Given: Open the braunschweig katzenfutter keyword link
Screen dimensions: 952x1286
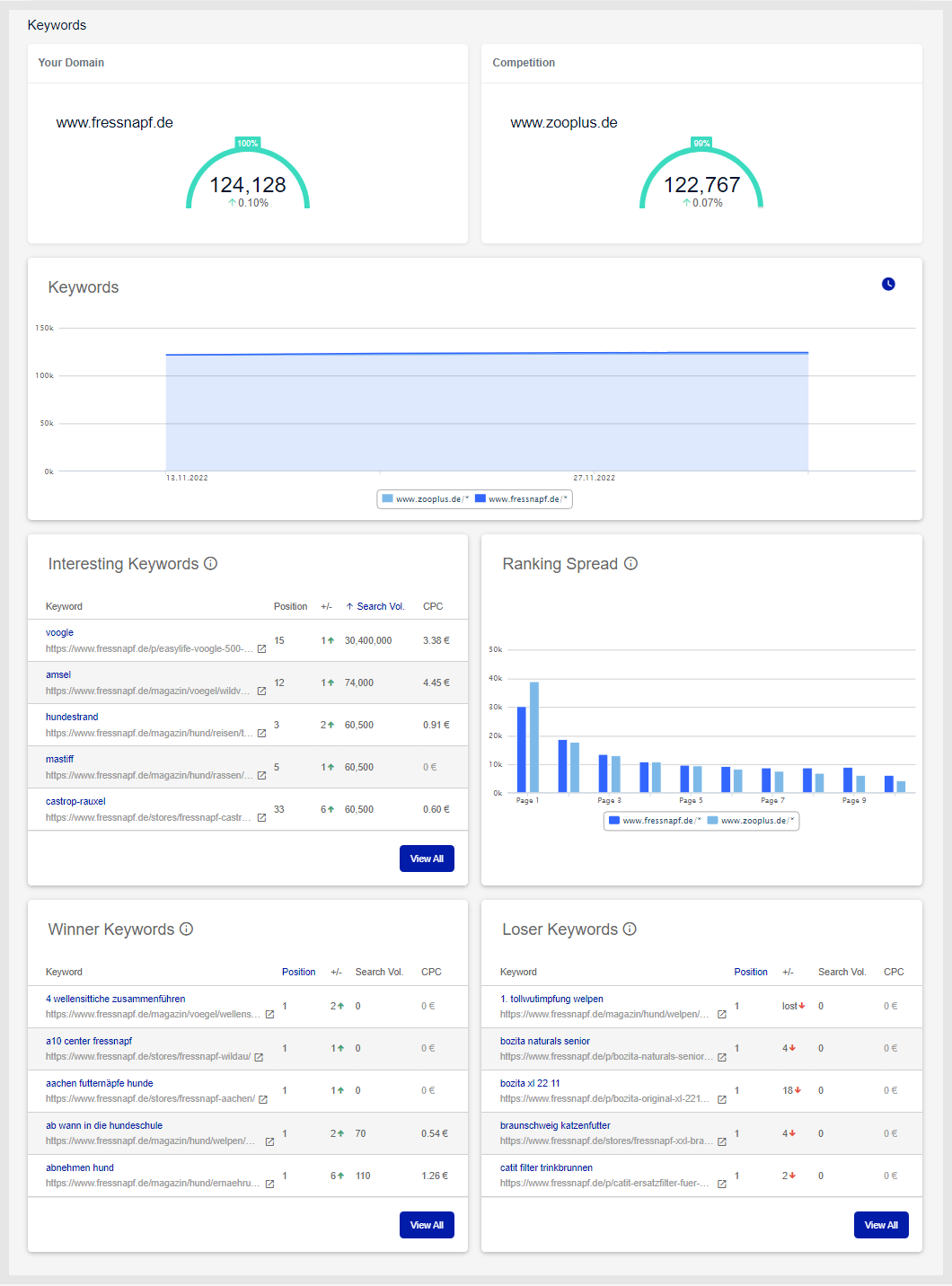Looking at the screenshot, I should (555, 1125).
